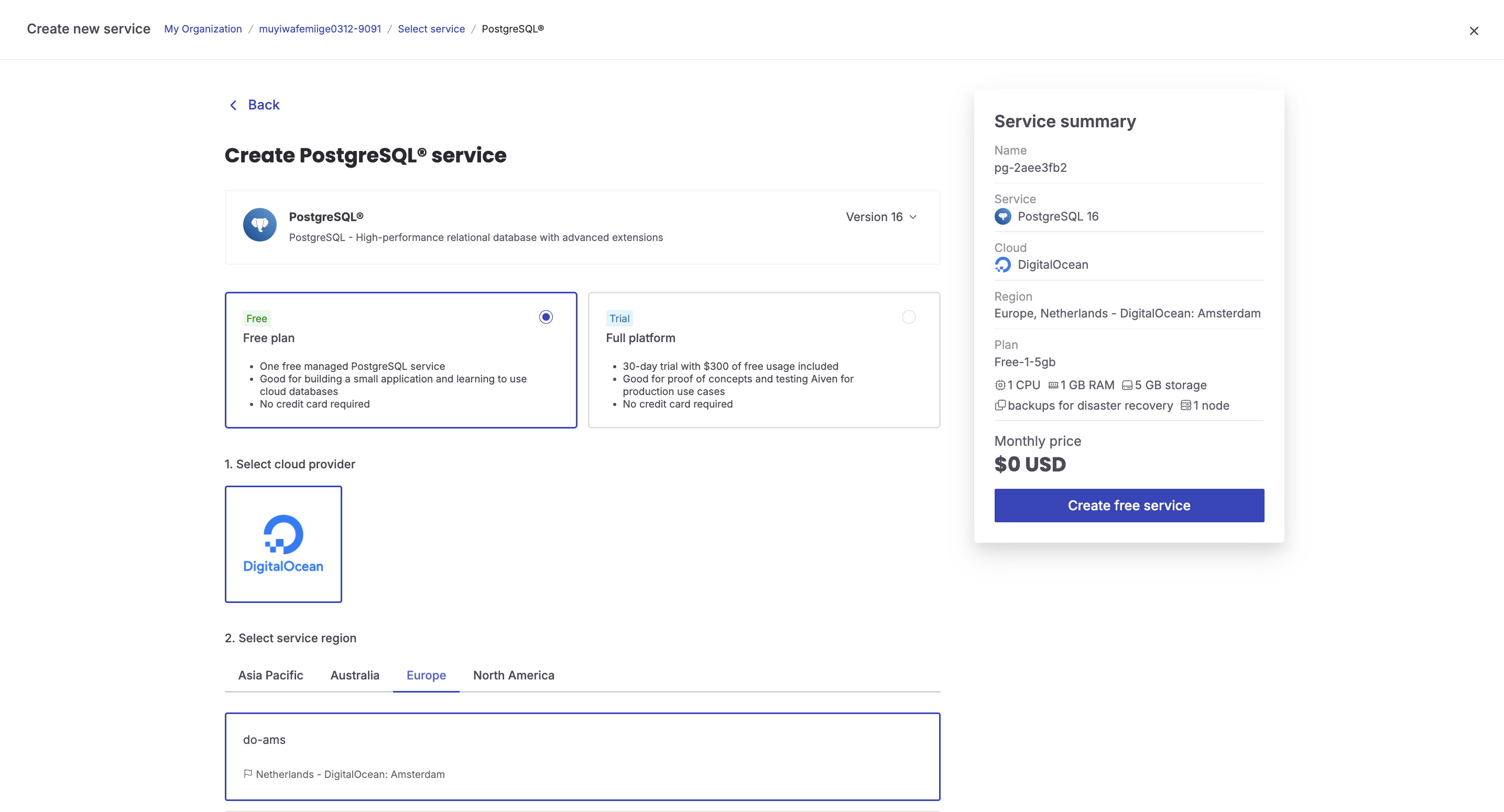Close the create service dialog
This screenshot has width=1504, height=812.
[x=1474, y=31]
